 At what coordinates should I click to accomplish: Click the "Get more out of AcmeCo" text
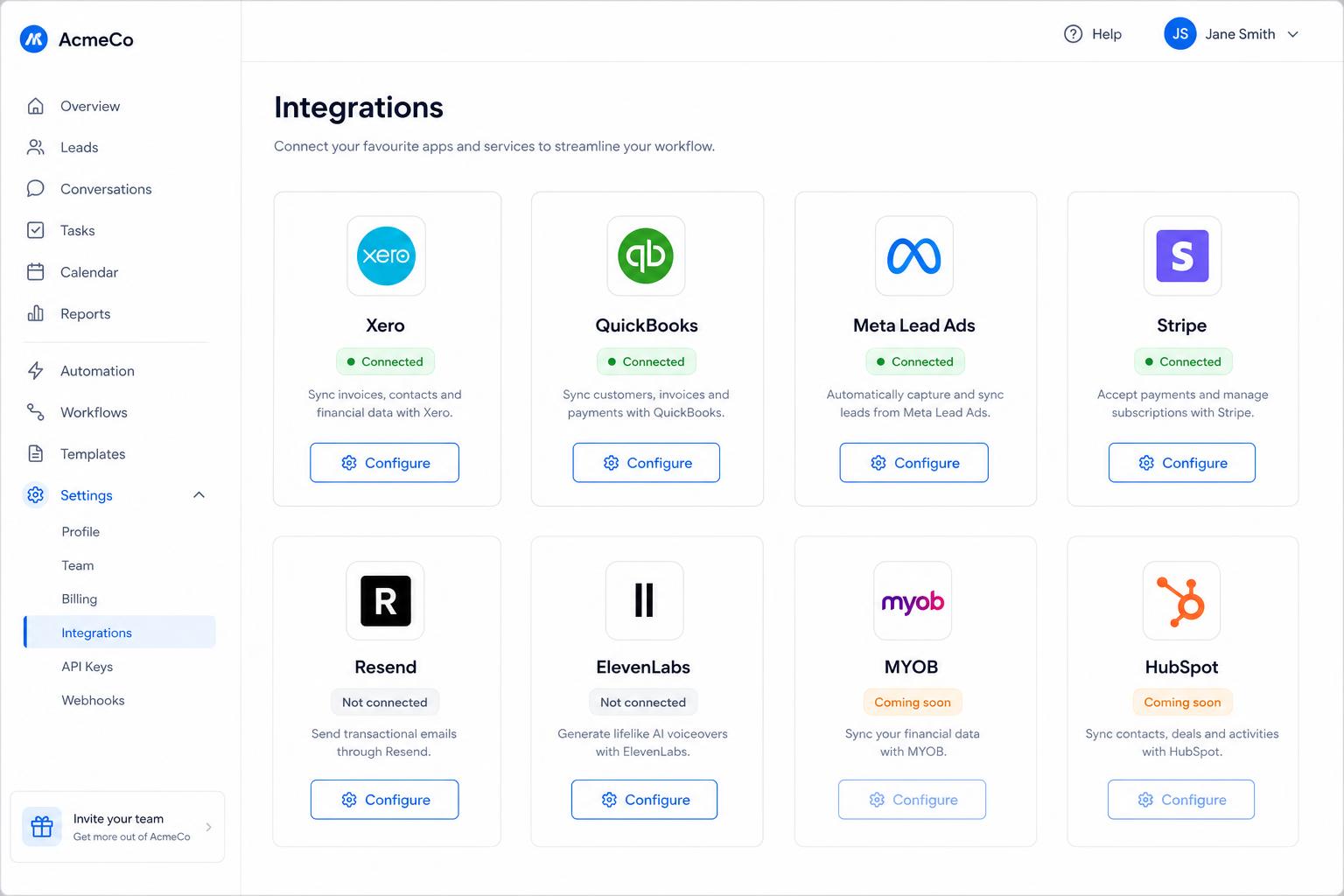coord(132,836)
